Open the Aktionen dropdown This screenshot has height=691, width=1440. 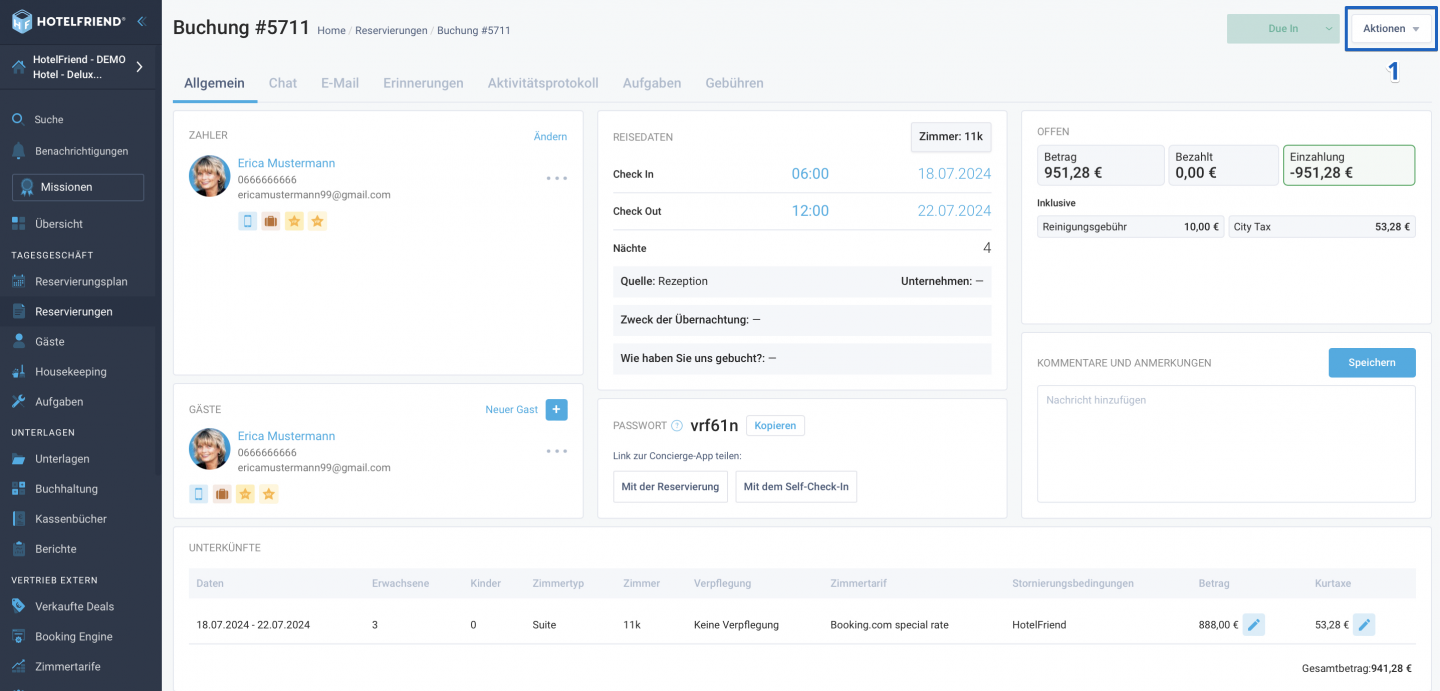[x=1391, y=29]
